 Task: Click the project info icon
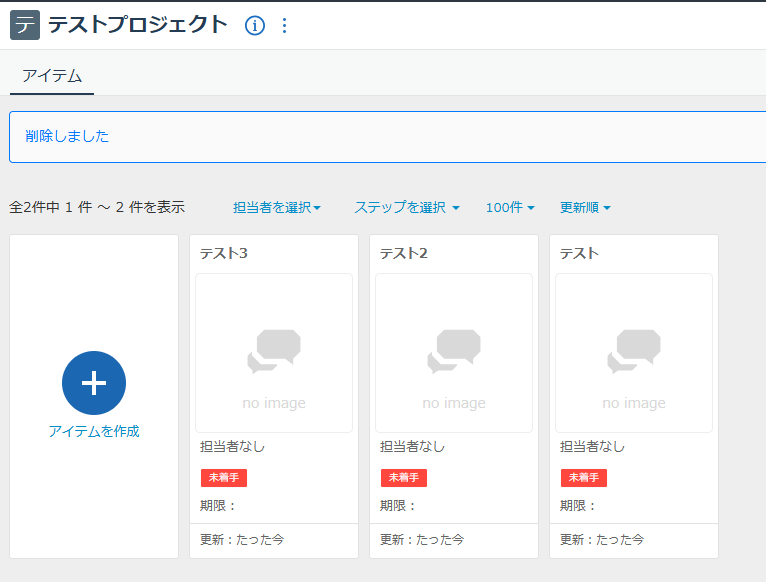click(255, 25)
